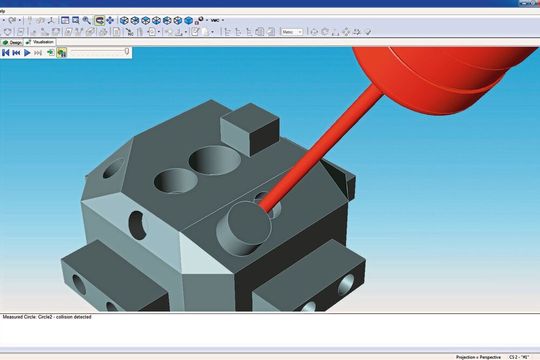The image size is (540, 360).
Task: Click the checkmark icon at the toolbar end
Action: point(368,32)
